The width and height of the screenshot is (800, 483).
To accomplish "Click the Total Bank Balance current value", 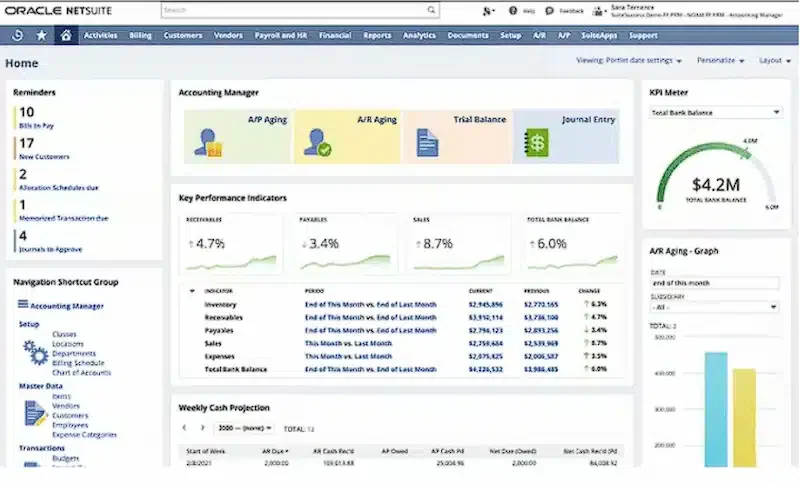I will (x=485, y=369).
